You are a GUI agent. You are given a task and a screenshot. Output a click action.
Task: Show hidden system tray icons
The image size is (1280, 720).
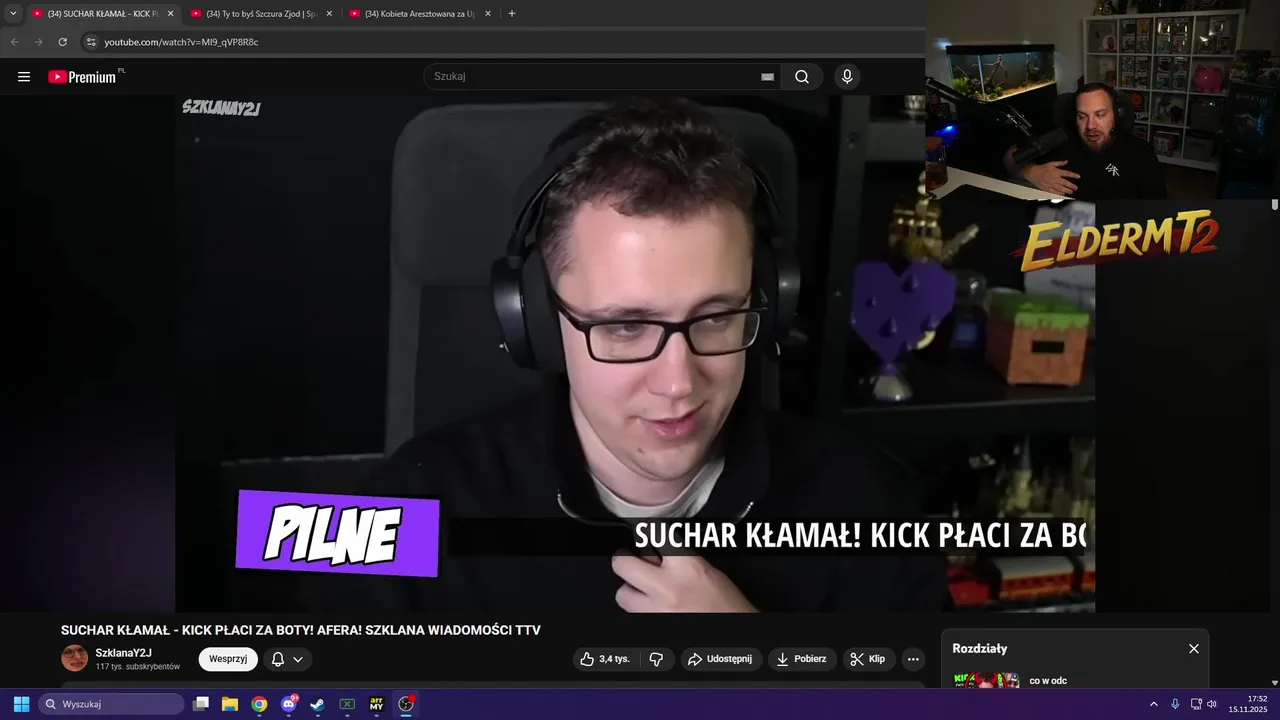1153,704
